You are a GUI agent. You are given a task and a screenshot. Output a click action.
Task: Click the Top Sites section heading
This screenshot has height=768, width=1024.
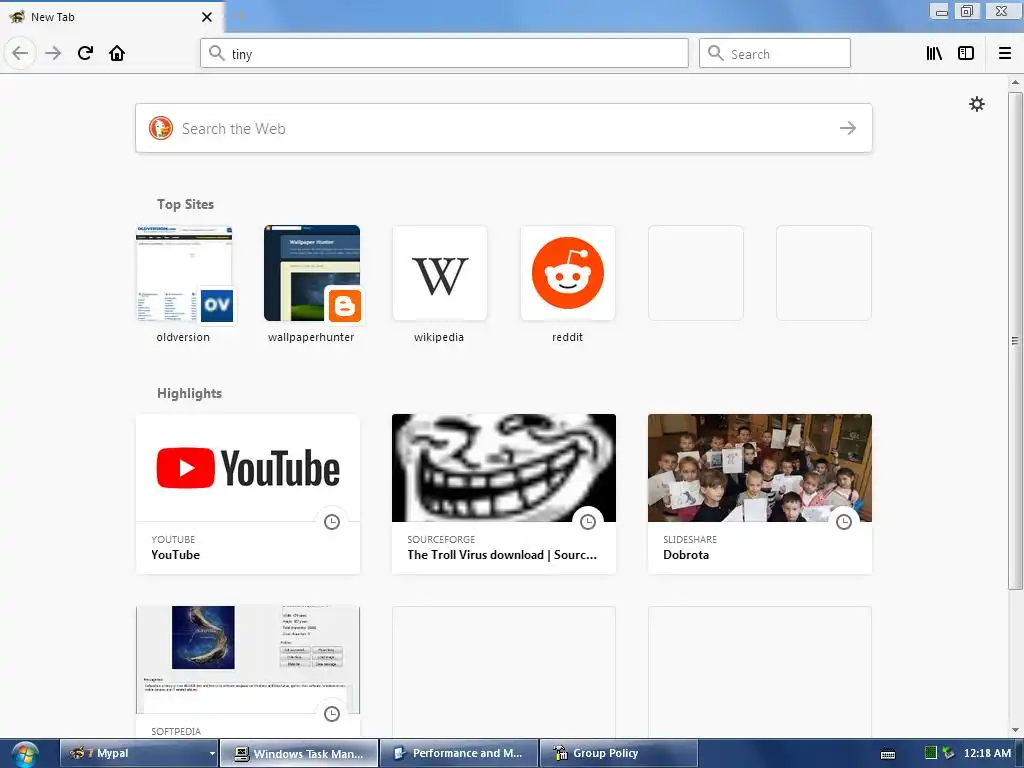185,204
